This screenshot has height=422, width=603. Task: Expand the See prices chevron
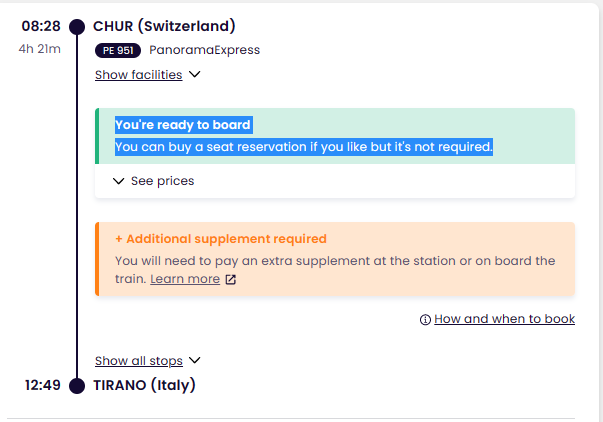pos(118,181)
